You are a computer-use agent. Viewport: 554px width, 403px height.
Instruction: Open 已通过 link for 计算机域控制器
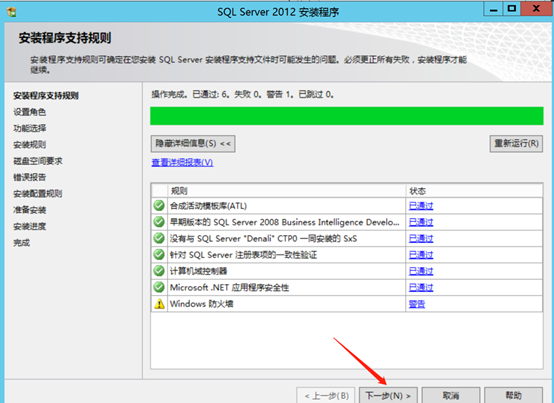[x=421, y=271]
